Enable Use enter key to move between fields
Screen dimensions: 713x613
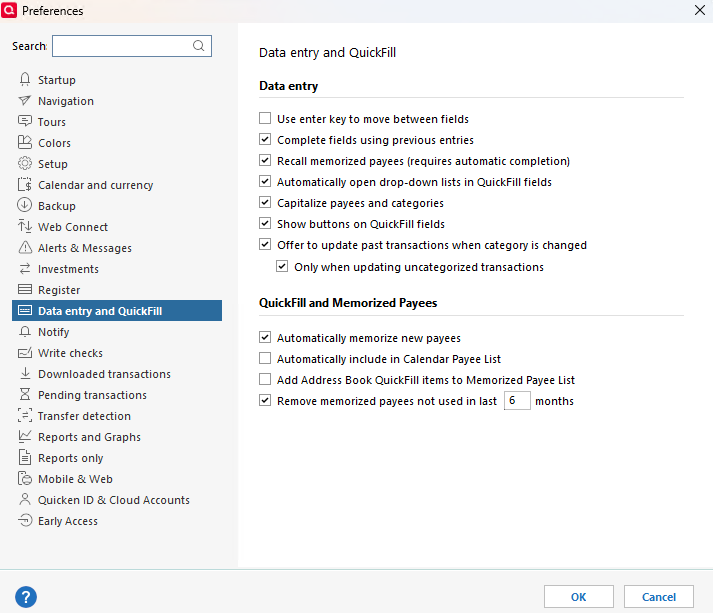click(x=265, y=118)
